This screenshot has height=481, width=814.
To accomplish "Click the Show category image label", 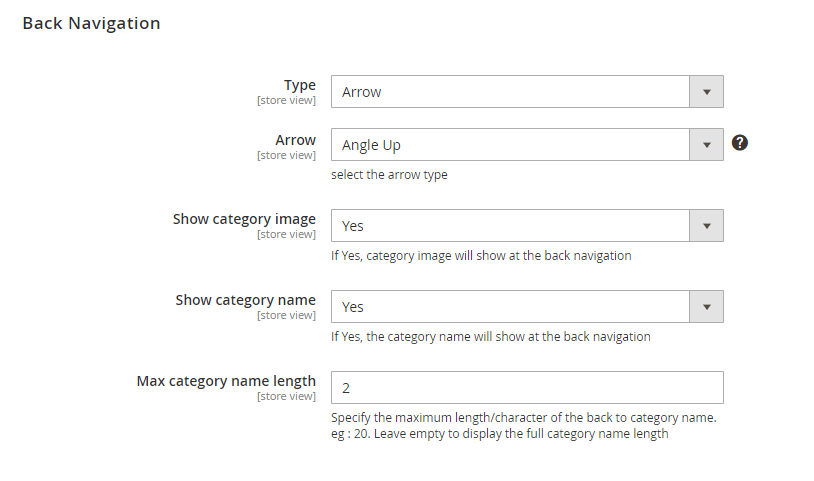I will (244, 219).
